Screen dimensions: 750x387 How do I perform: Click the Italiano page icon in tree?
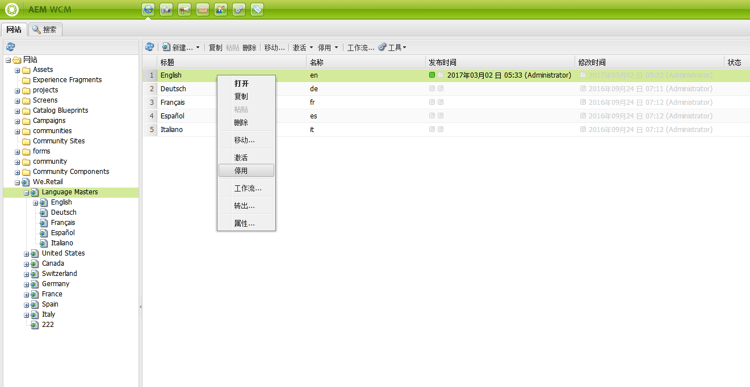pyautogui.click(x=44, y=243)
